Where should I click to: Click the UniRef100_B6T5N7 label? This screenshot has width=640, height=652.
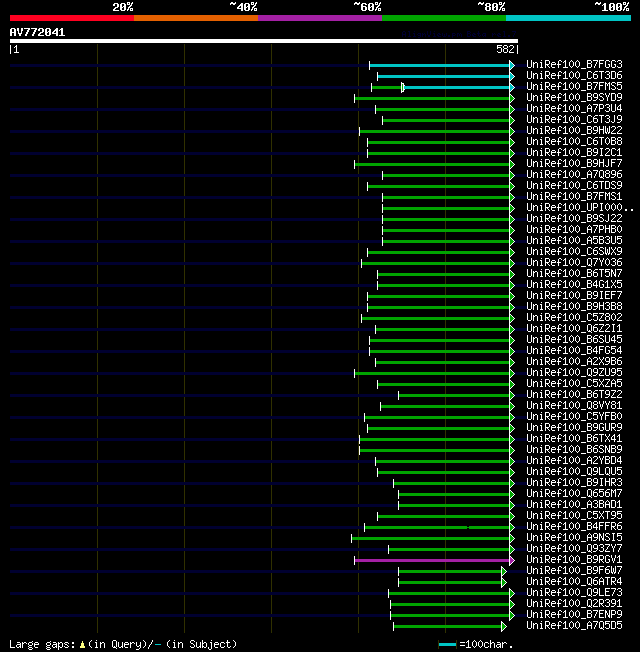click(x=574, y=274)
